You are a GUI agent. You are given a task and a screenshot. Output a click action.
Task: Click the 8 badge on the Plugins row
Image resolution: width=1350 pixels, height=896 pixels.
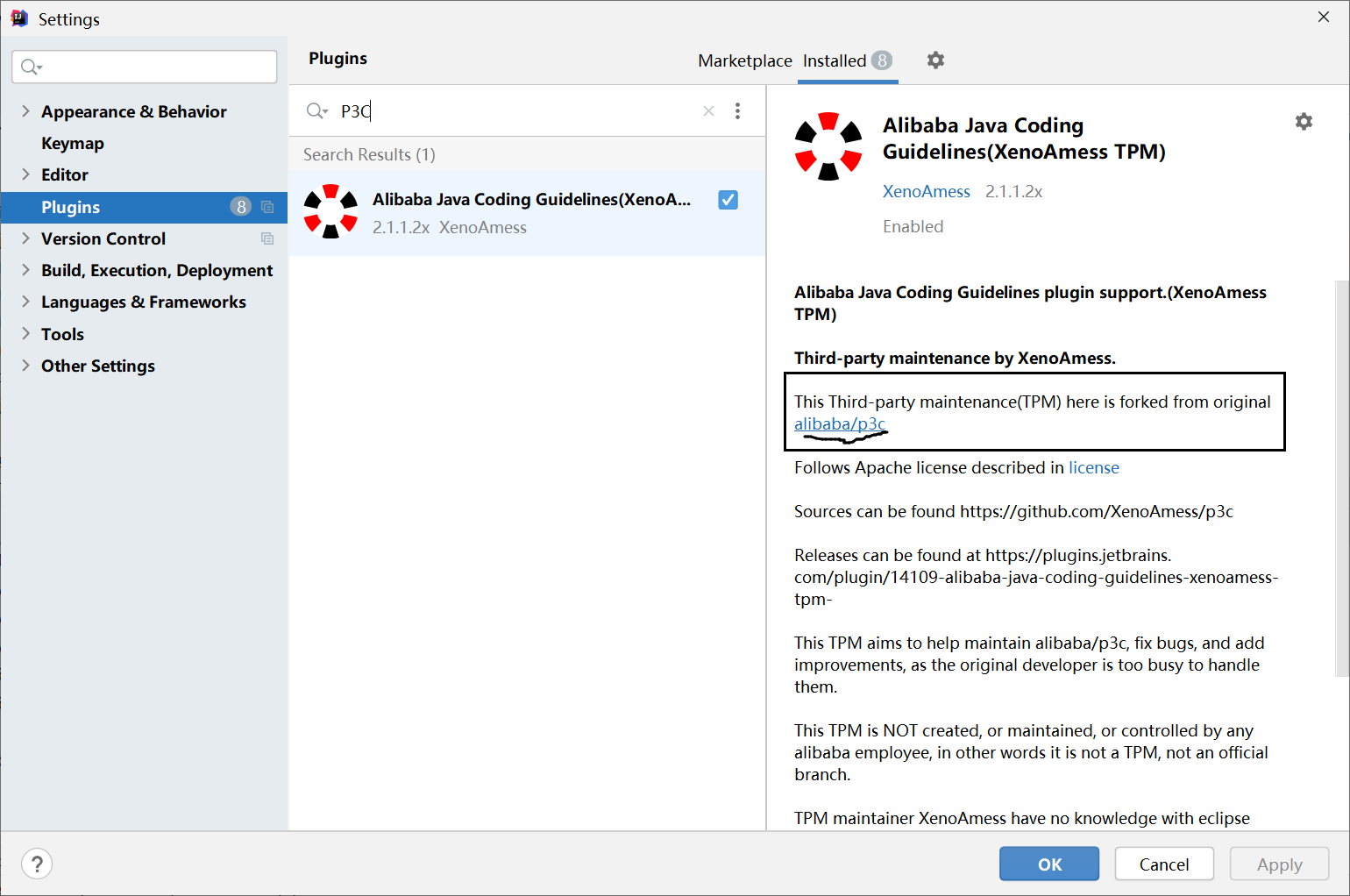241,207
